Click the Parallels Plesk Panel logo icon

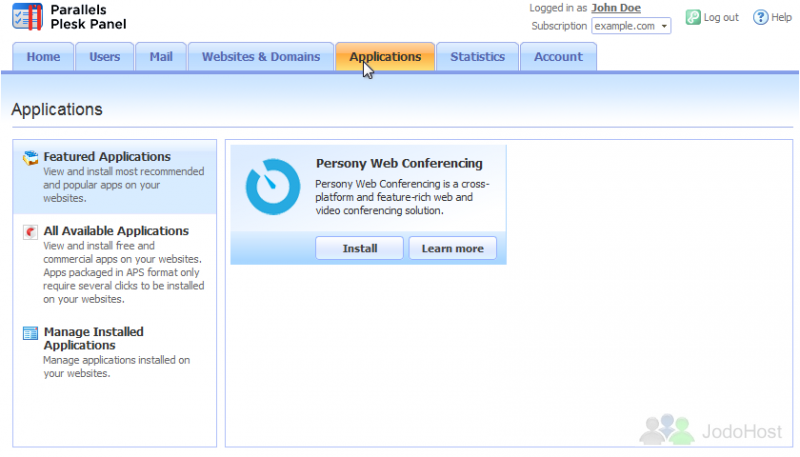click(x=28, y=16)
